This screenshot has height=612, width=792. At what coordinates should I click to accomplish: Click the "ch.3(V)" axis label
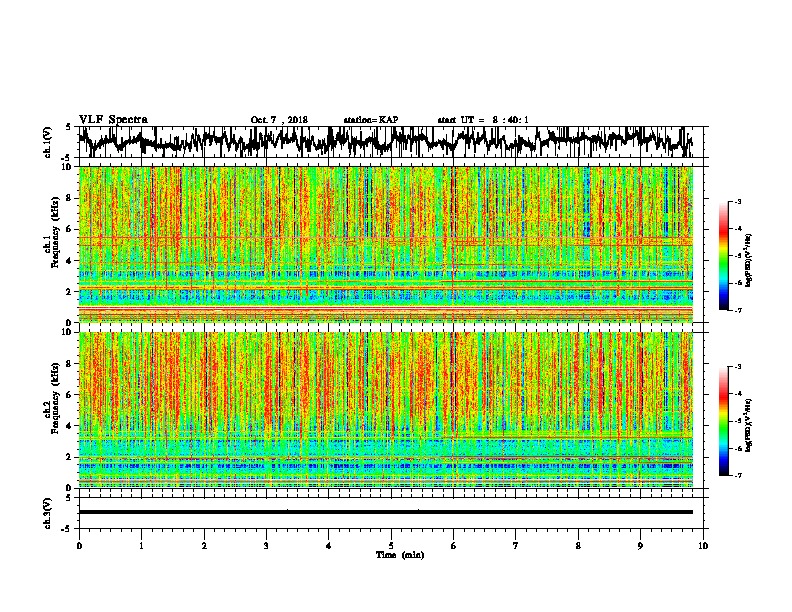[48, 514]
